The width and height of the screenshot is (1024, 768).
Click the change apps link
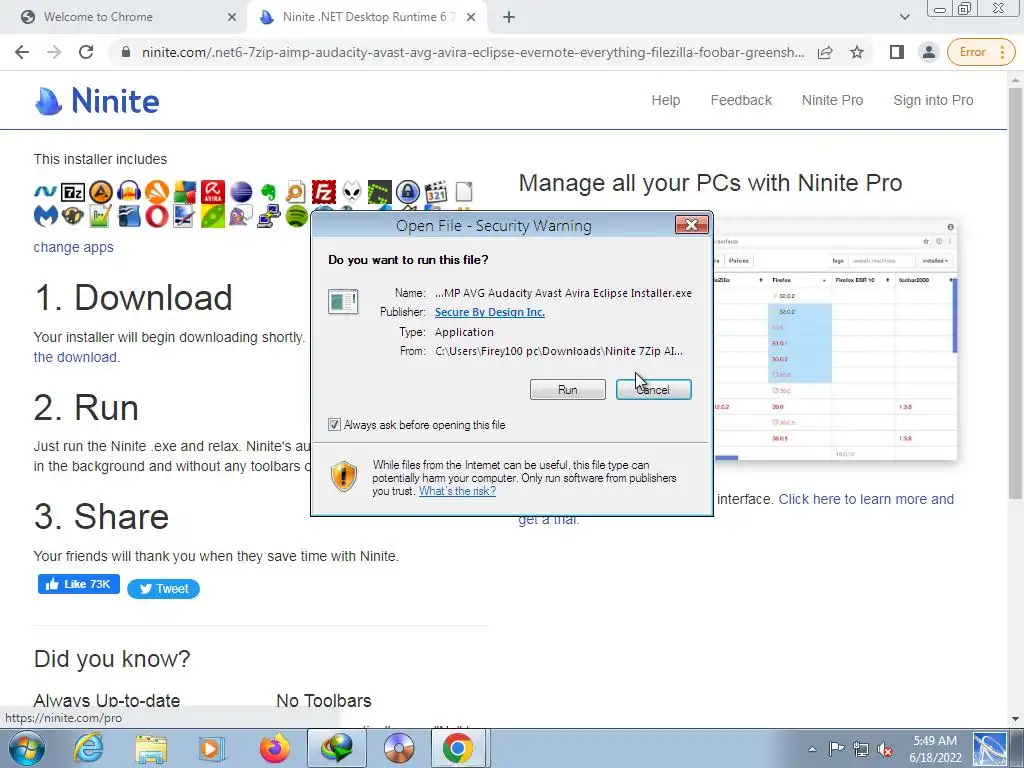click(74, 248)
